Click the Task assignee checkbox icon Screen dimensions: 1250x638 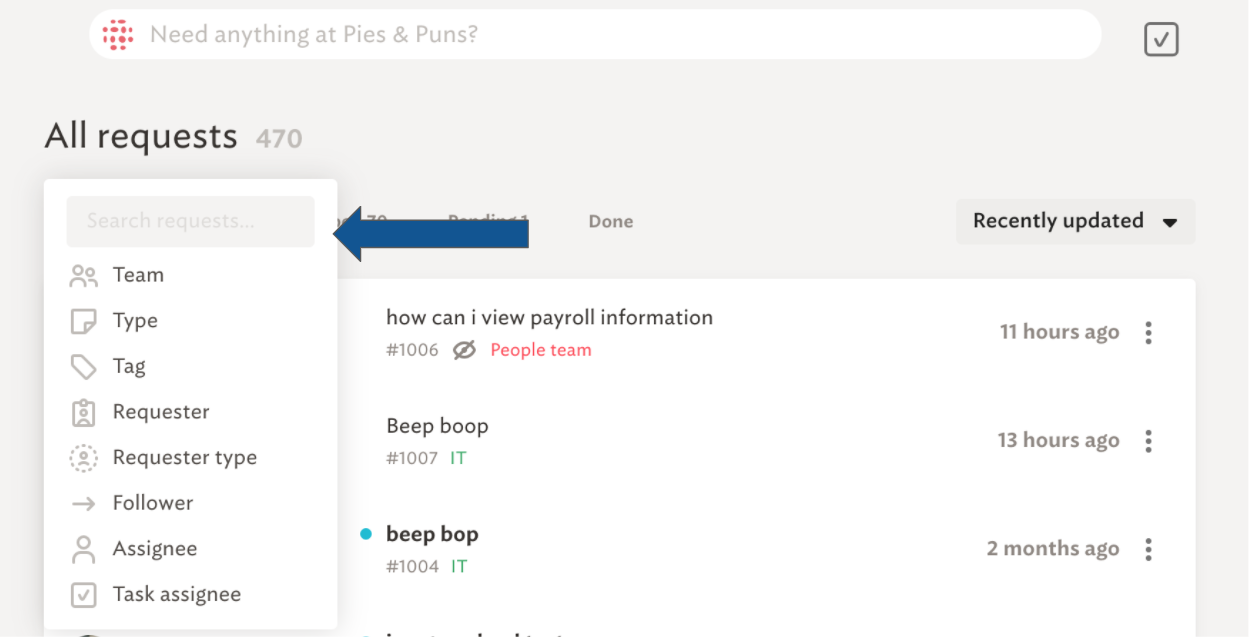(84, 595)
